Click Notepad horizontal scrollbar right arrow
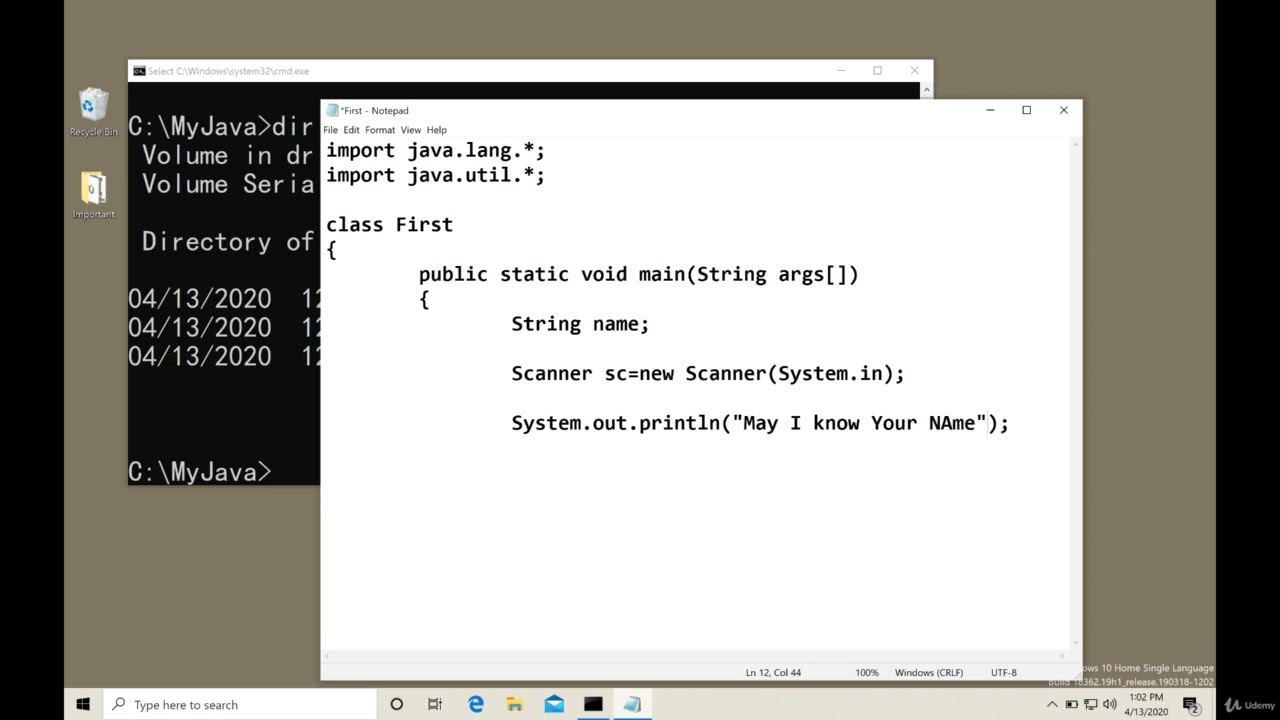 [x=1063, y=656]
